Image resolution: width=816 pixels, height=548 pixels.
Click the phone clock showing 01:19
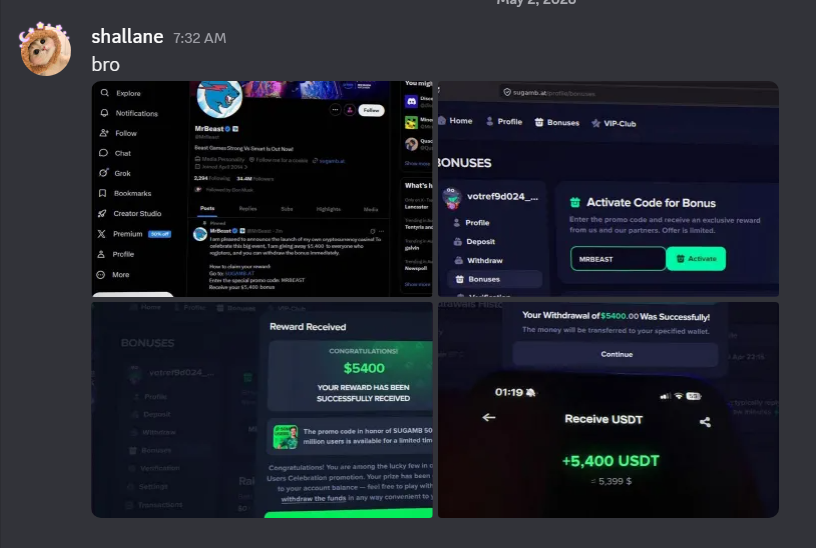pos(508,392)
